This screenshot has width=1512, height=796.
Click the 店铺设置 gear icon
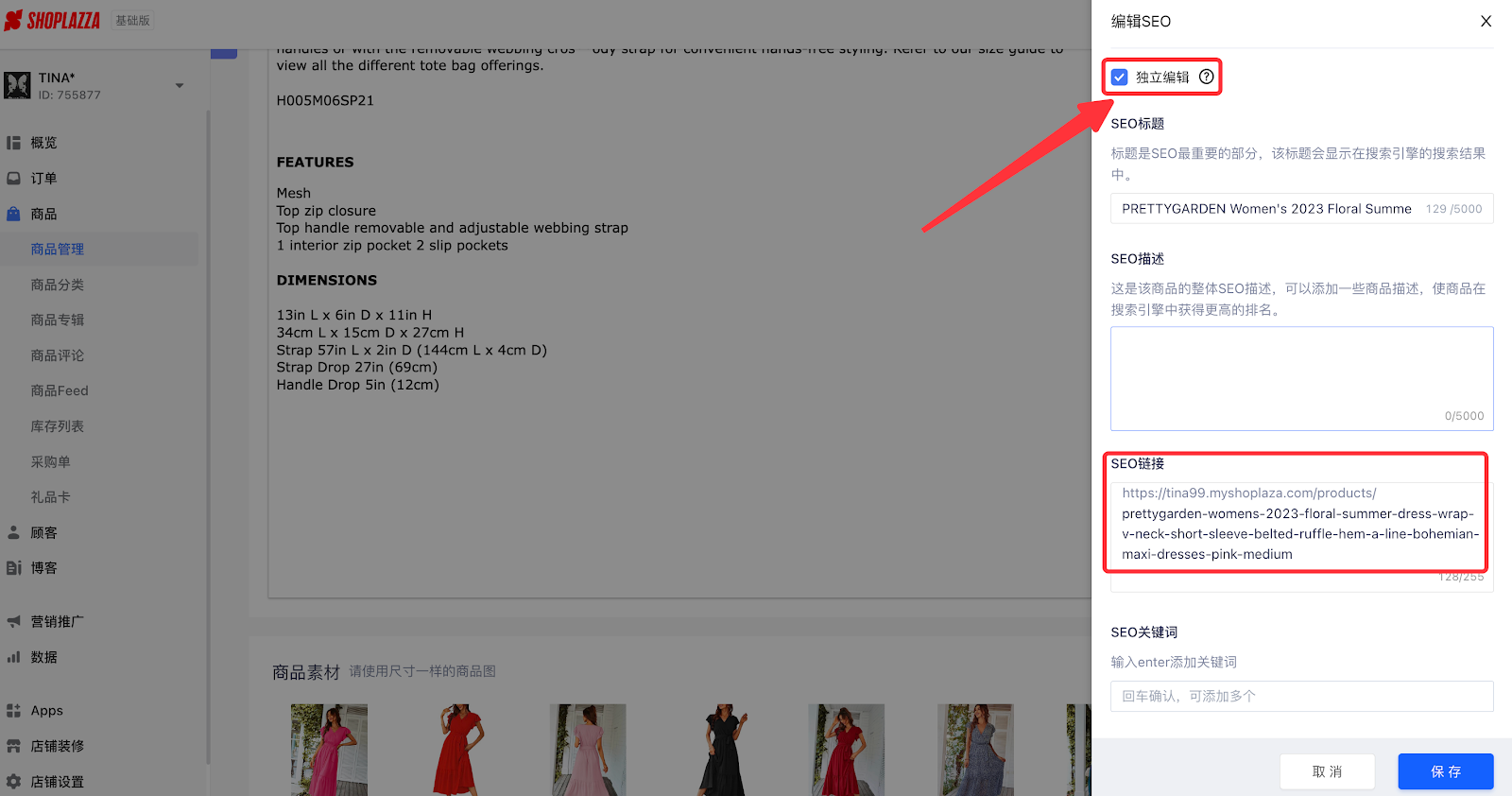(x=13, y=782)
